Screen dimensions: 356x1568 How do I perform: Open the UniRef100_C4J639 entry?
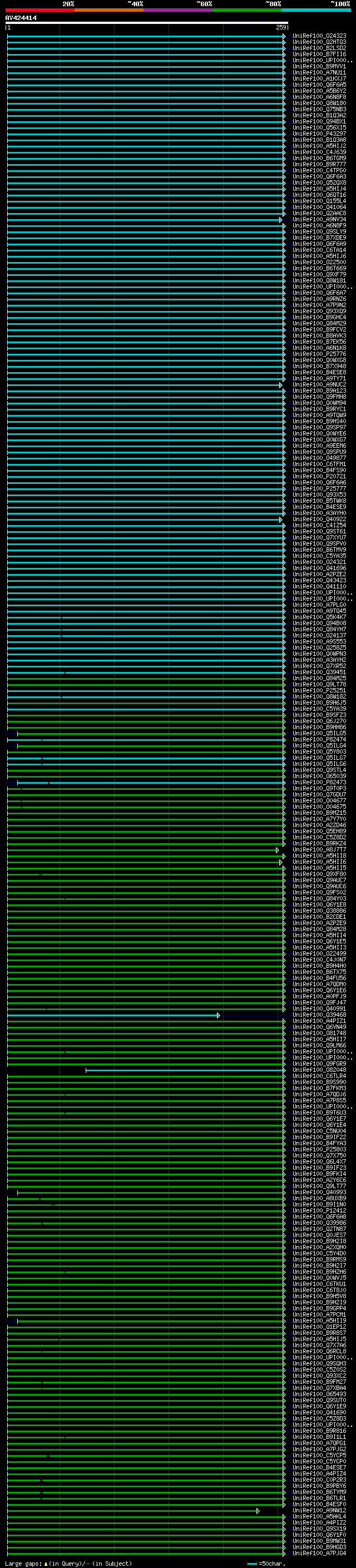click(319, 152)
